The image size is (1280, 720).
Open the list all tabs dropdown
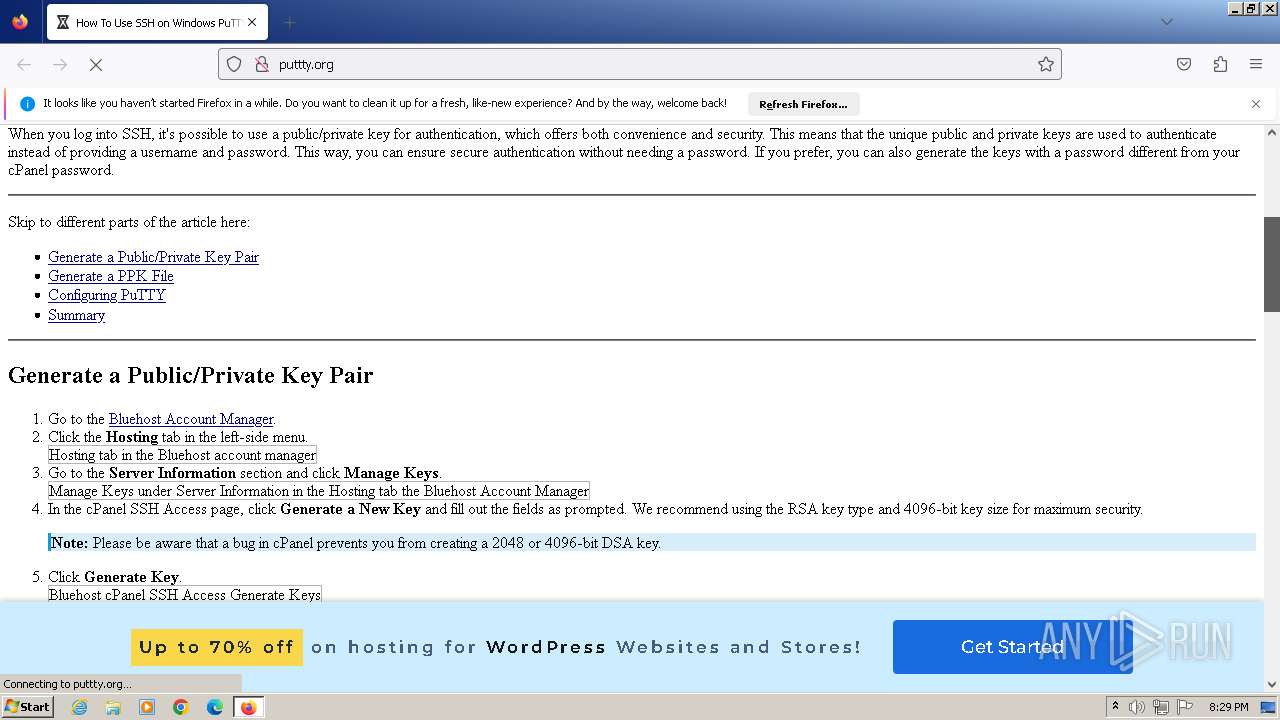pos(1166,22)
